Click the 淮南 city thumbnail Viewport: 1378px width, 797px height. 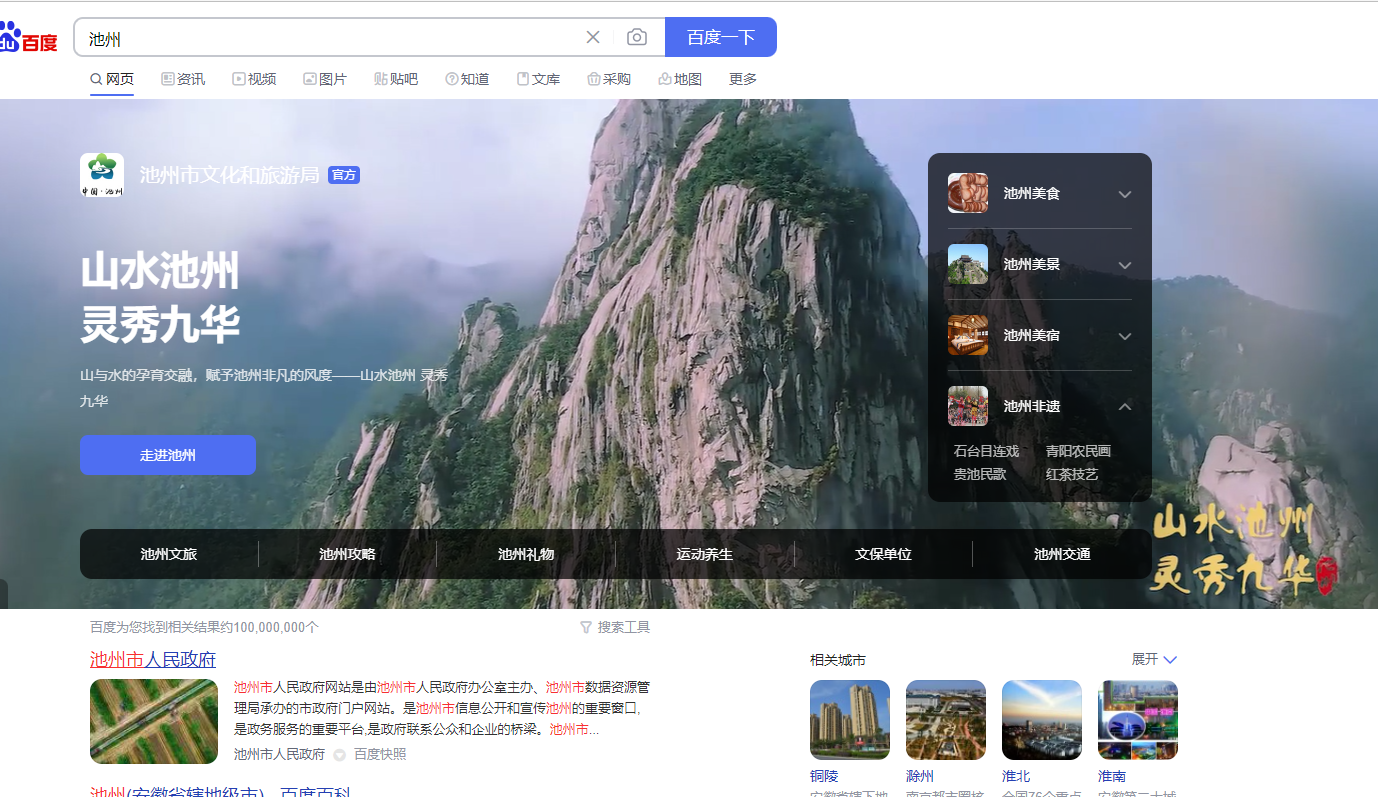point(1138,720)
